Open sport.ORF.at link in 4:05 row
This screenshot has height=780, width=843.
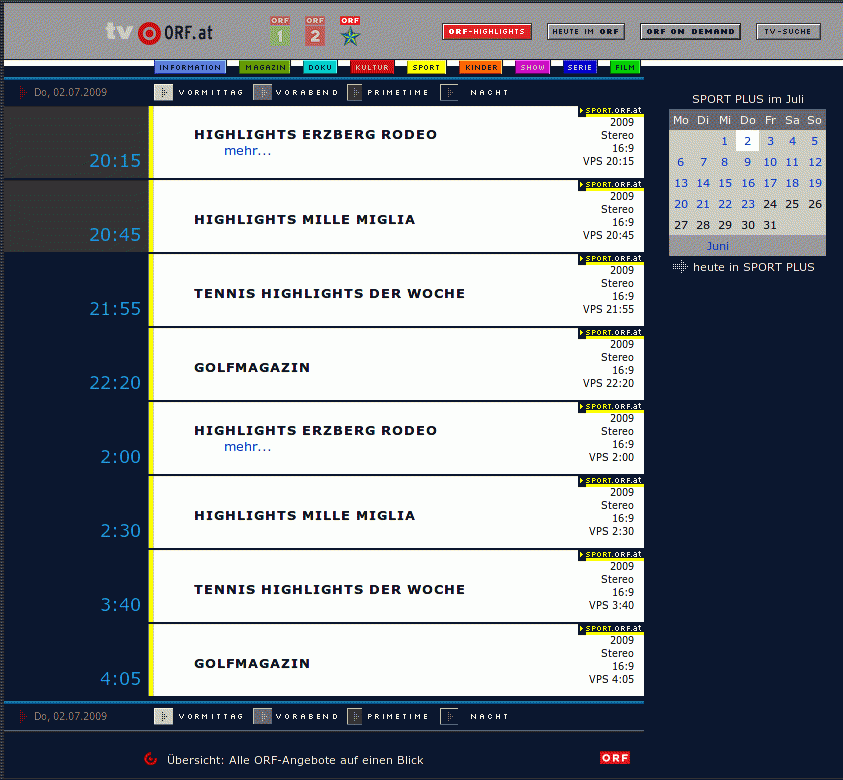611,629
